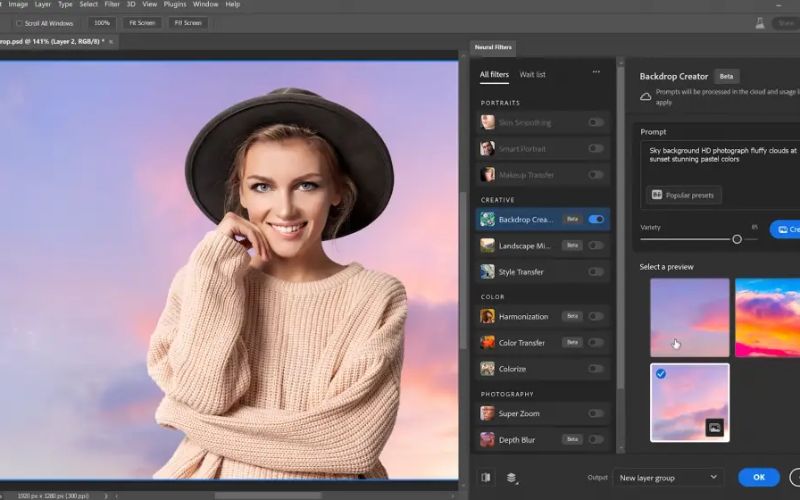Image resolution: width=800 pixels, height=500 pixels.
Task: Select the vivid orange sky preview thumbnail
Action: (x=767, y=317)
